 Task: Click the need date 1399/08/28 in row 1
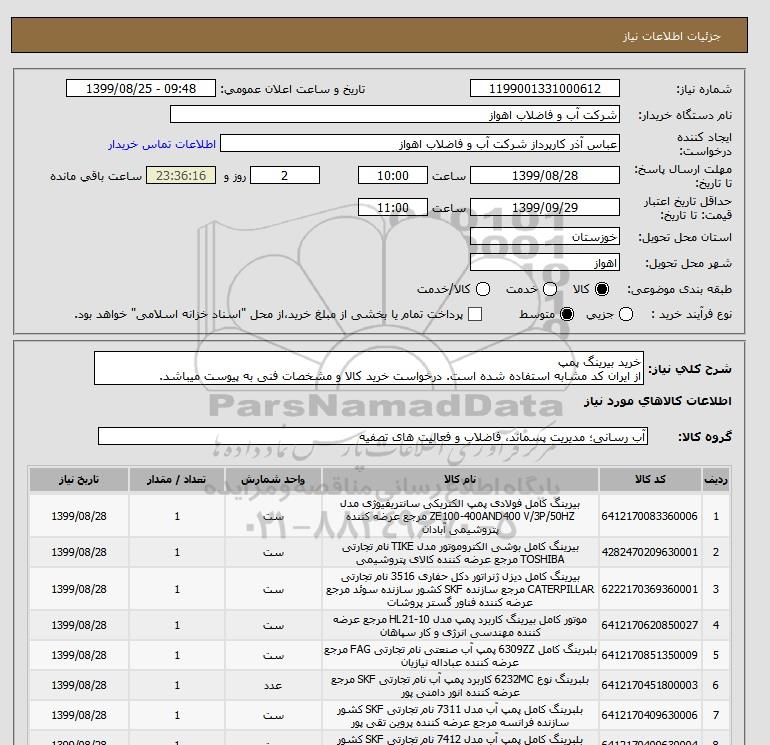click(x=79, y=516)
